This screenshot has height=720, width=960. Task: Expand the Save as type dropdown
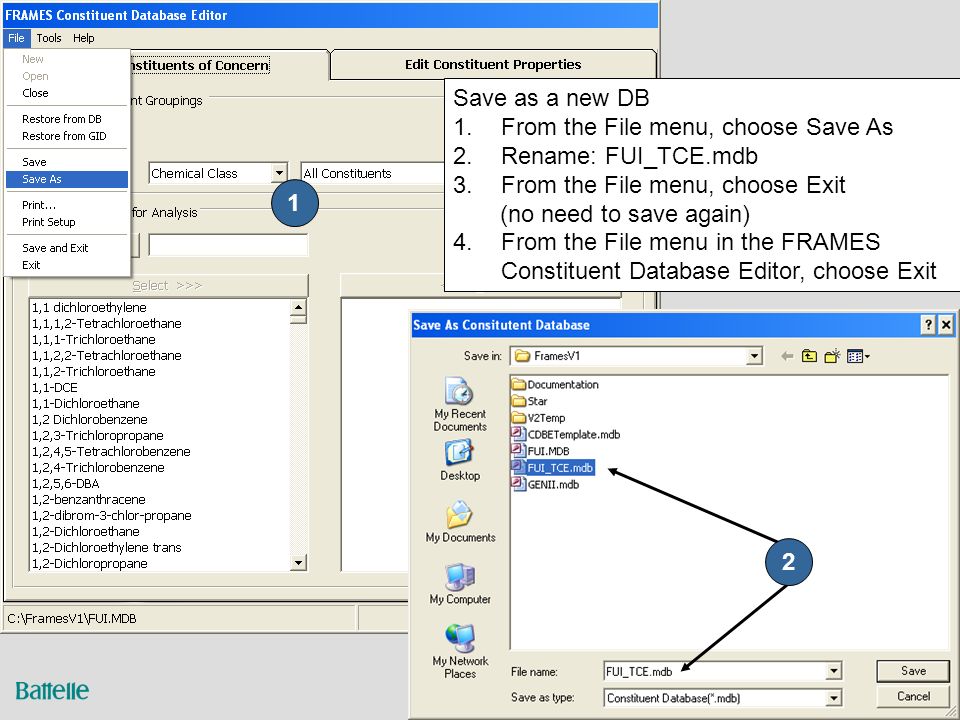click(x=833, y=697)
